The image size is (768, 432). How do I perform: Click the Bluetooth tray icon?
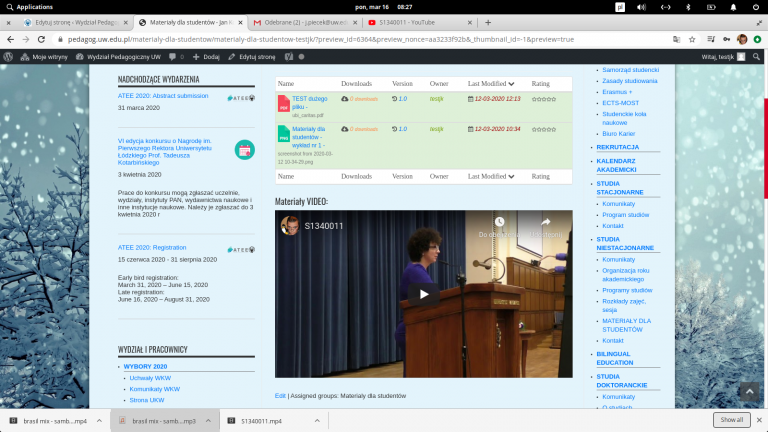point(688,7)
